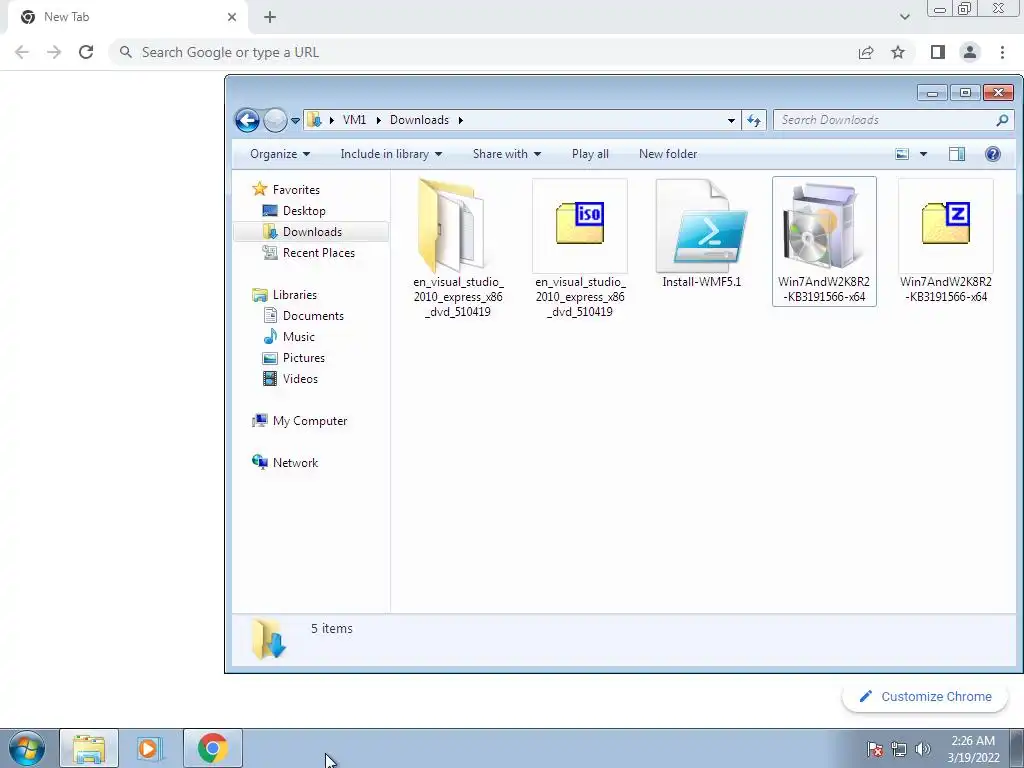Viewport: 1024px width, 768px height.
Task: Open a new Chrome tab with plus
Action: coord(270,17)
